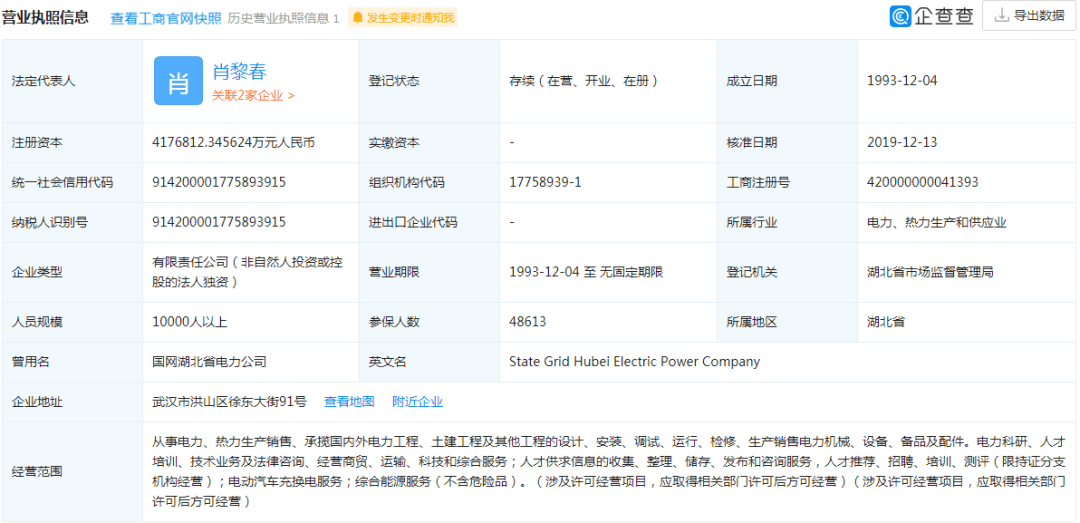Open the 查看地图 link
1080x523 pixels.
tap(349, 401)
